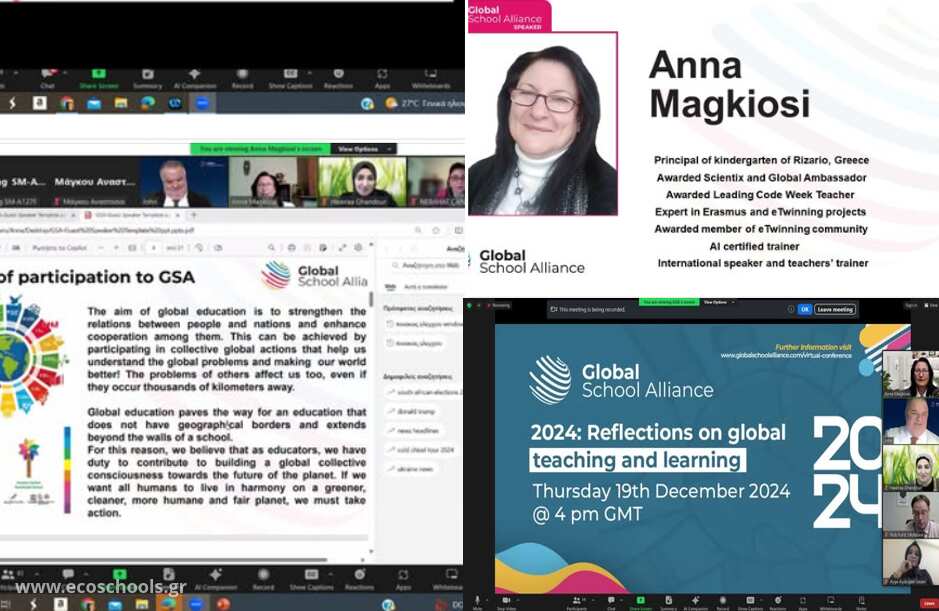
Task: Expand caret beside Show Captions above weather taskbar
Action: tap(309, 73)
